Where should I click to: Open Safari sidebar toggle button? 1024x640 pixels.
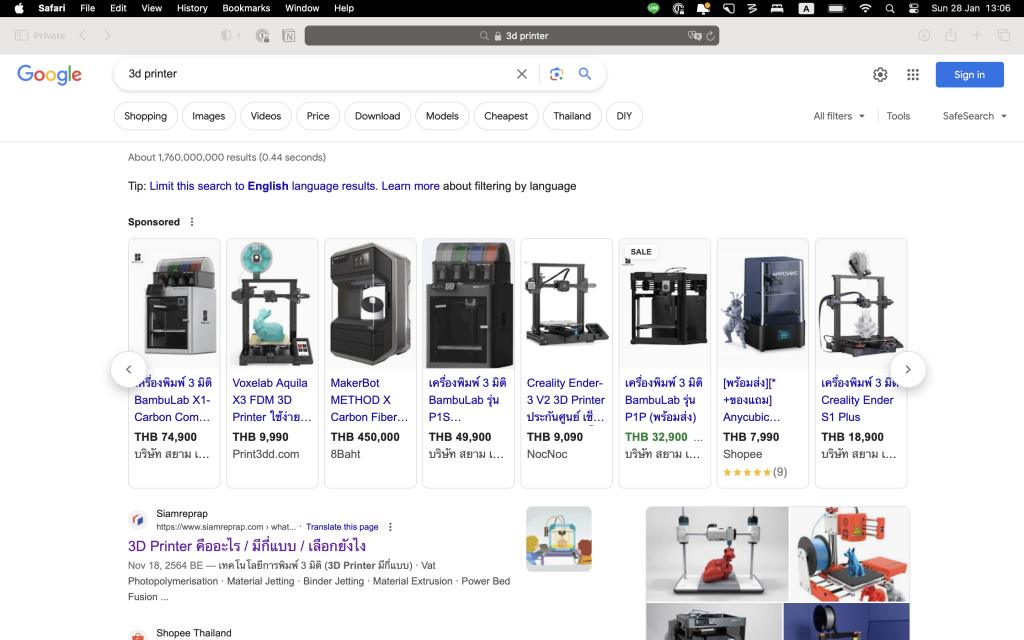(x=22, y=36)
